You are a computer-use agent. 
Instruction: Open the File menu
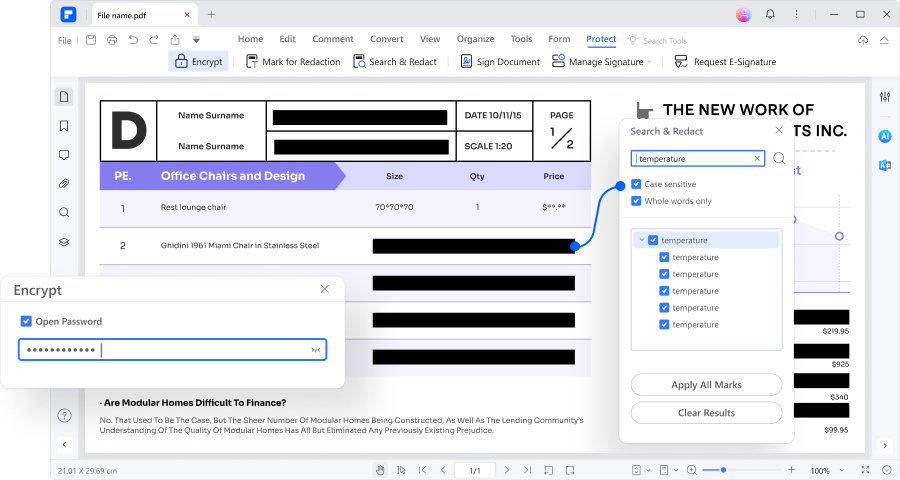point(65,40)
